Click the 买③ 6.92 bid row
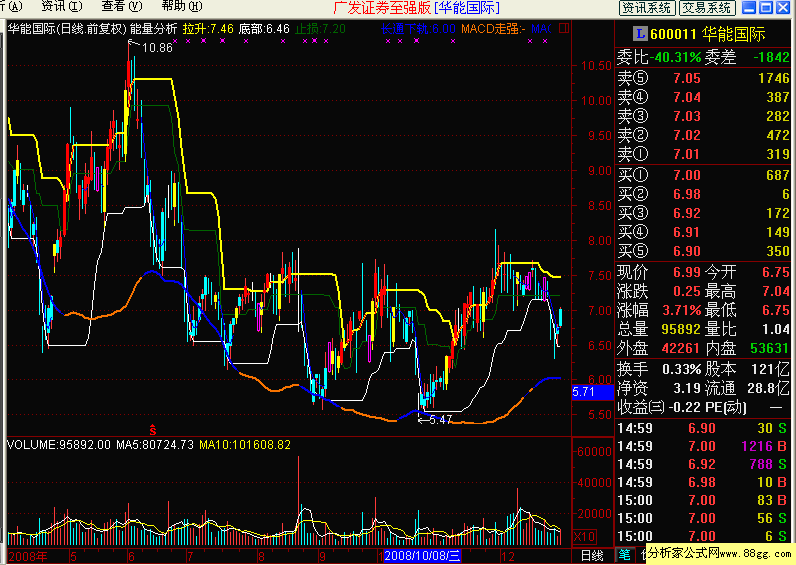This screenshot has height=565, width=796. click(703, 213)
